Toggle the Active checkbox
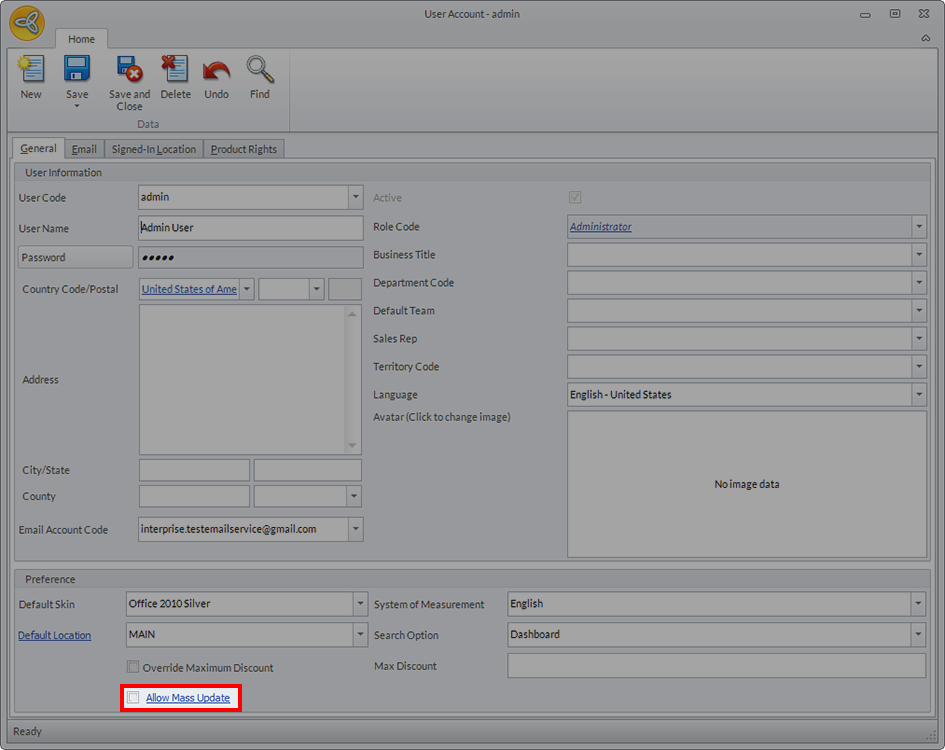945x750 pixels. coord(575,198)
